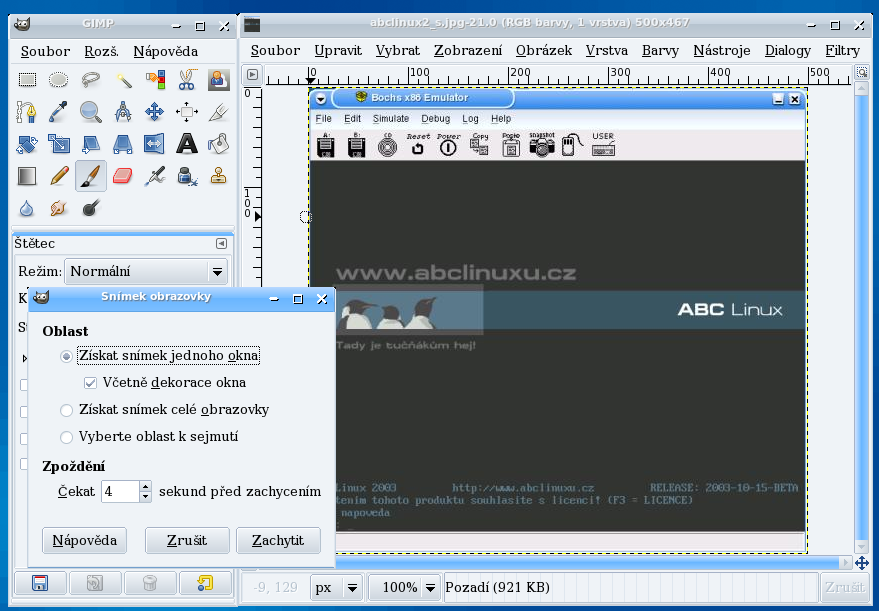Select the Pencil tool
Viewport: 879px width, 611px height.
click(x=58, y=176)
